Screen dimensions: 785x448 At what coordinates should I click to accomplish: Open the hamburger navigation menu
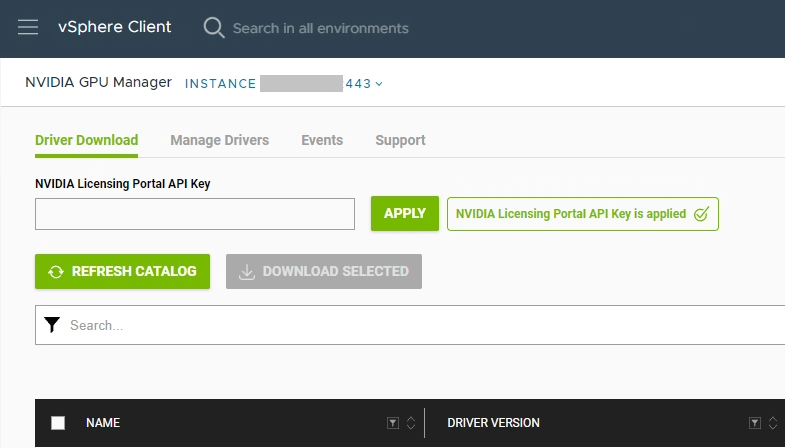28,27
